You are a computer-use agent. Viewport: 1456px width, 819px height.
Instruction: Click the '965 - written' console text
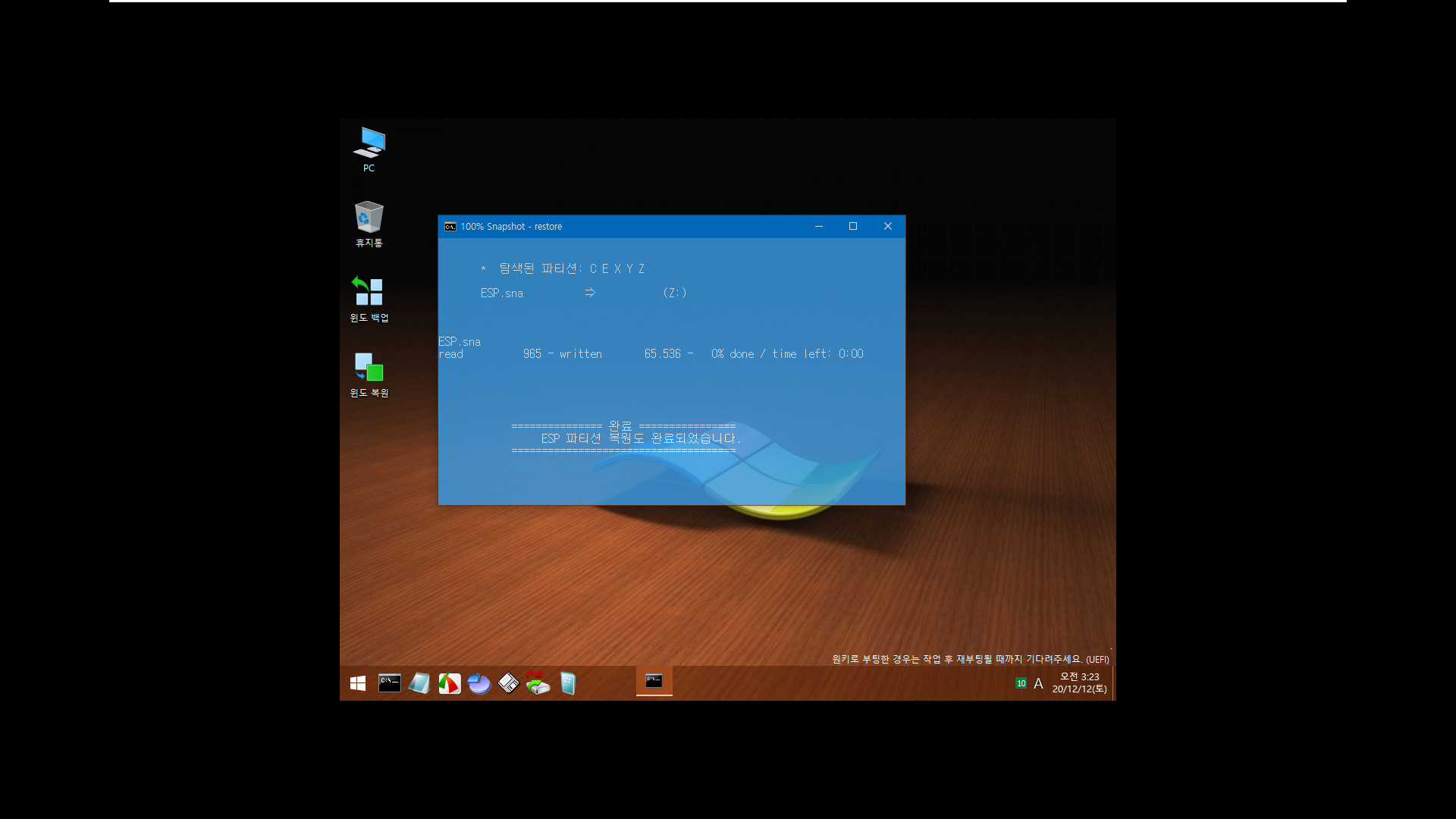562,354
